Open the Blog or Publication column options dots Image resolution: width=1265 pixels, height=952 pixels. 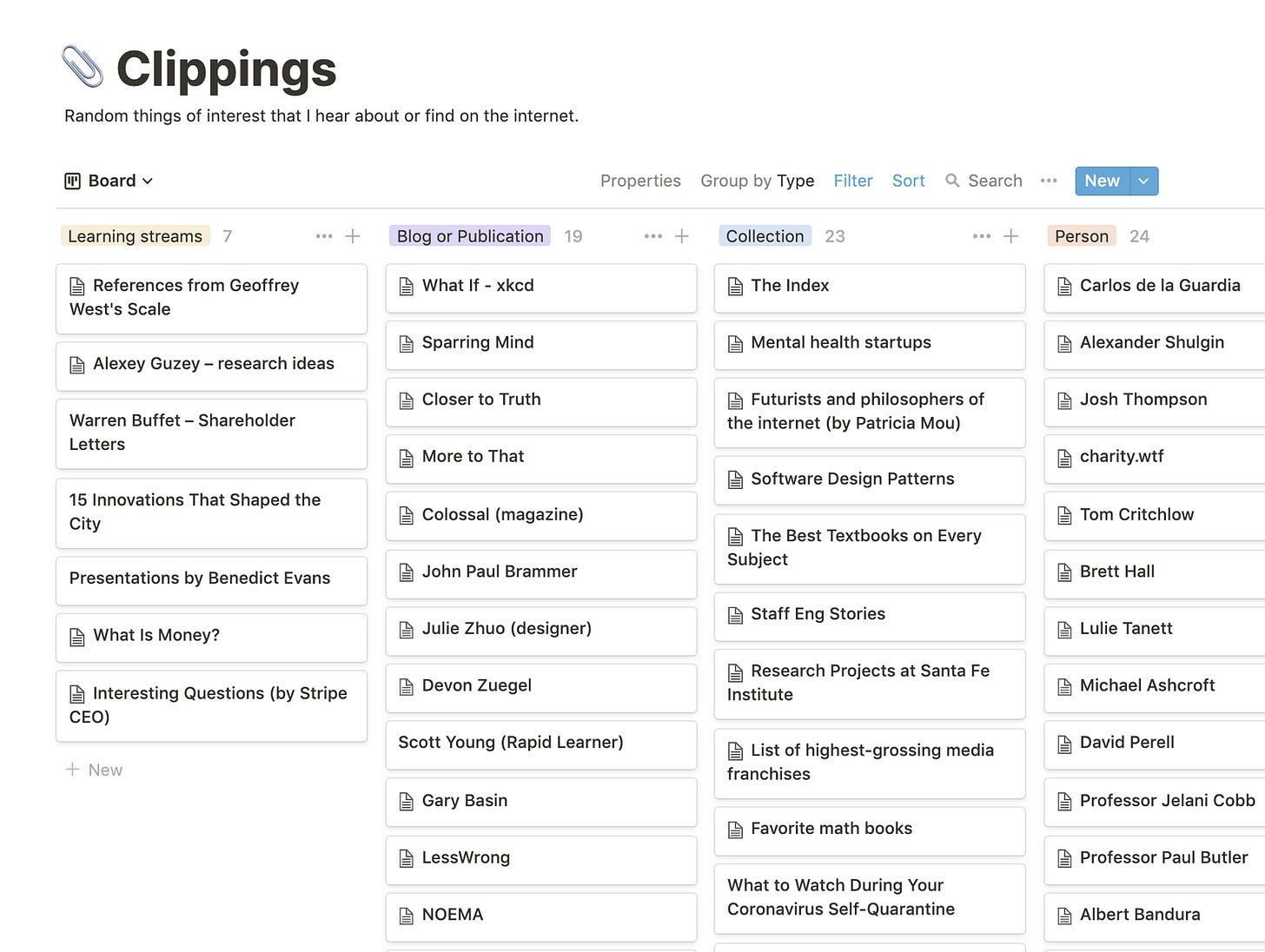[x=653, y=236]
